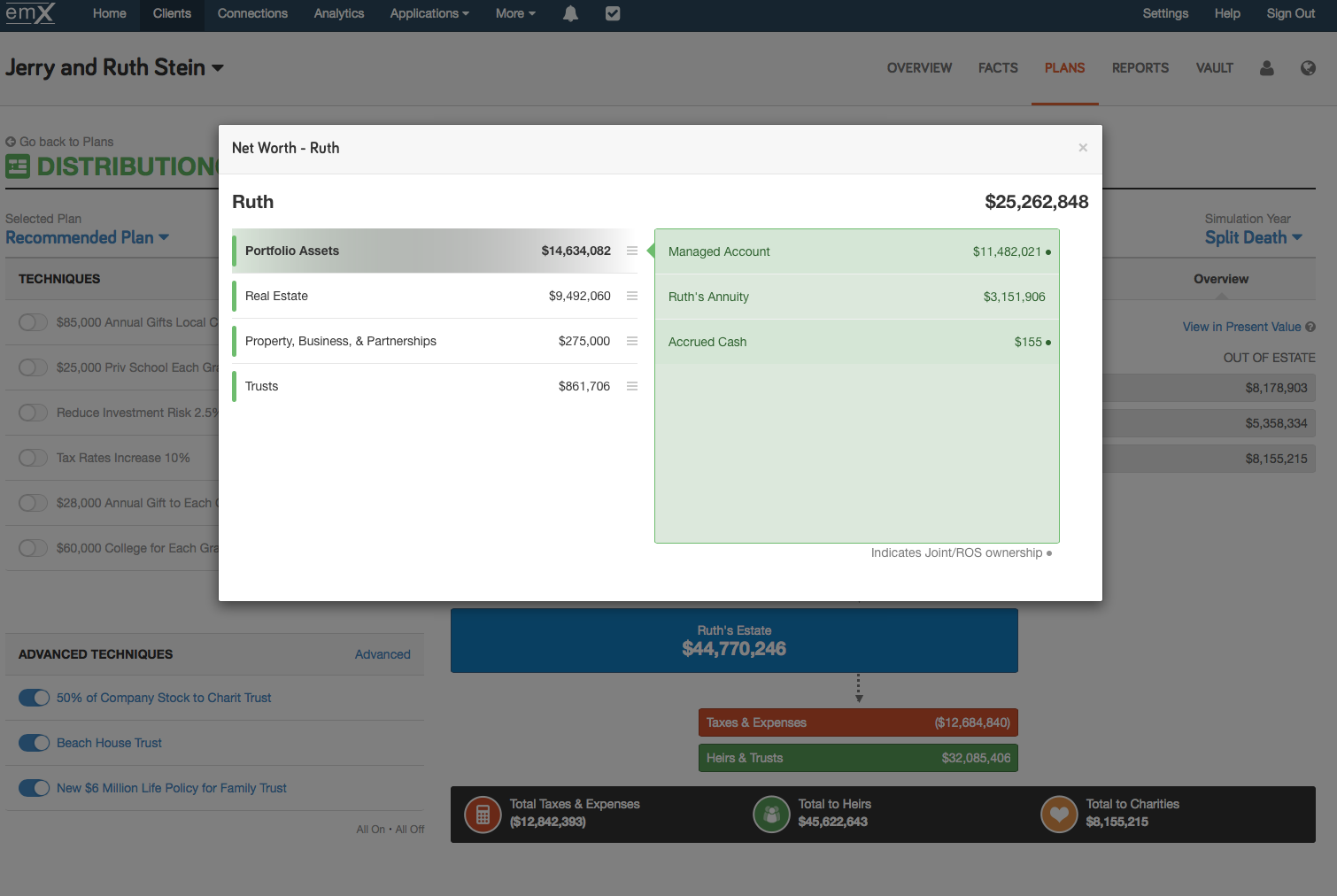Disable 50% of Company Stock to Charit Trust

coord(34,698)
